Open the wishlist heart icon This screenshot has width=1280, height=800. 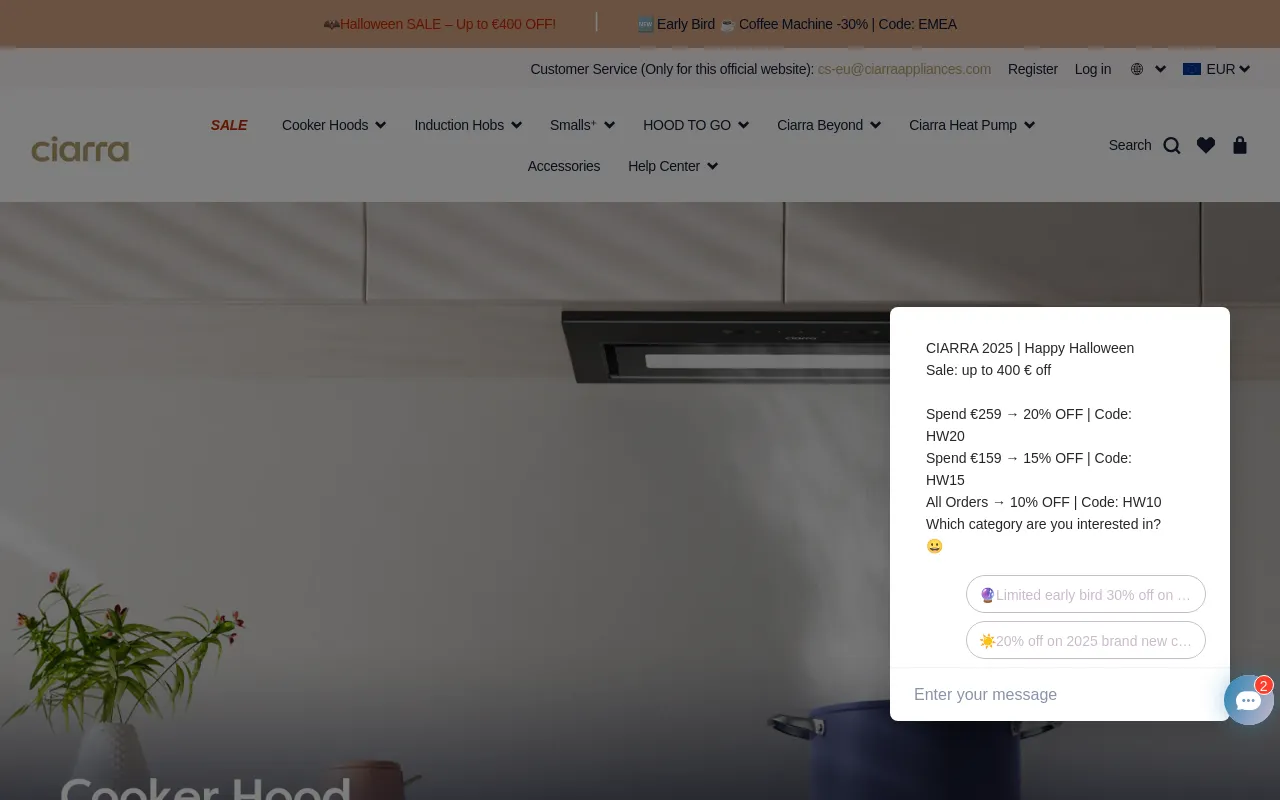[1206, 145]
